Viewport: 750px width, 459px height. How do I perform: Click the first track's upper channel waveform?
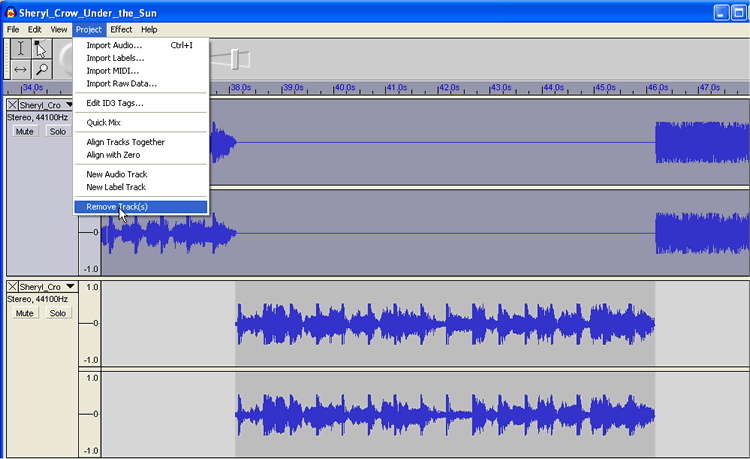click(x=478, y=142)
